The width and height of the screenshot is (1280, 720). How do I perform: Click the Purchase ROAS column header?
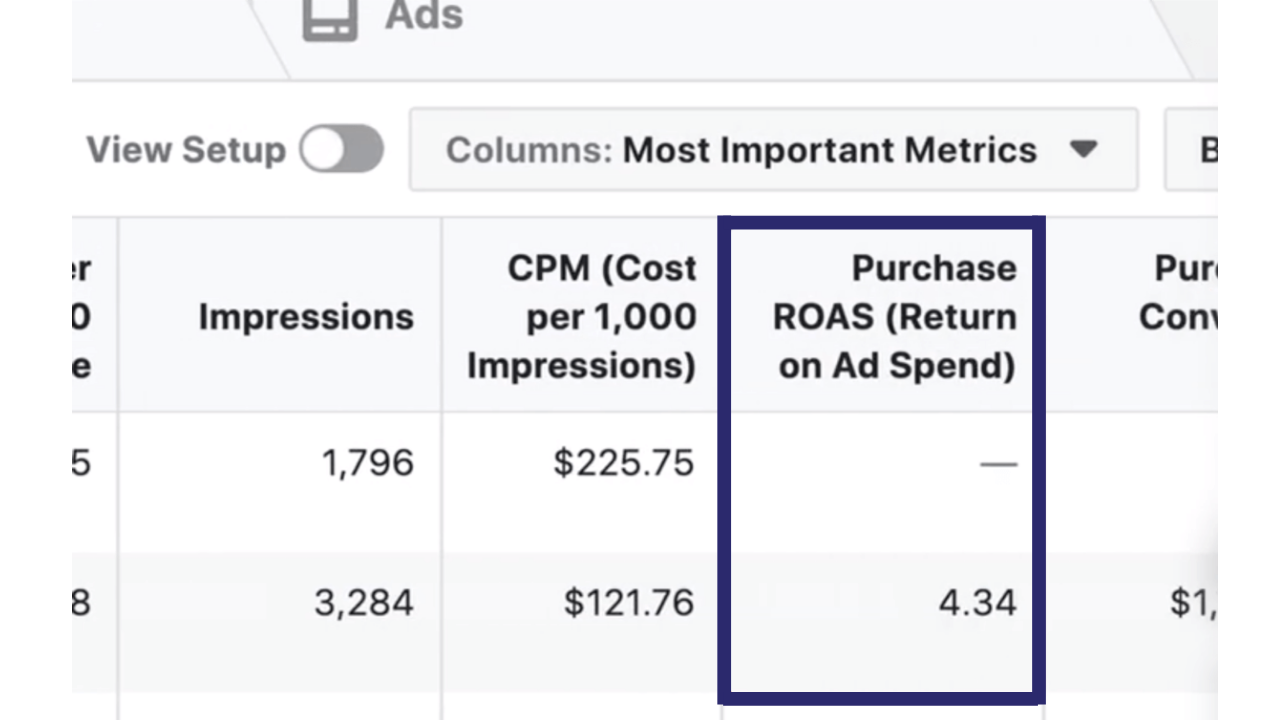pyautogui.click(x=896, y=317)
